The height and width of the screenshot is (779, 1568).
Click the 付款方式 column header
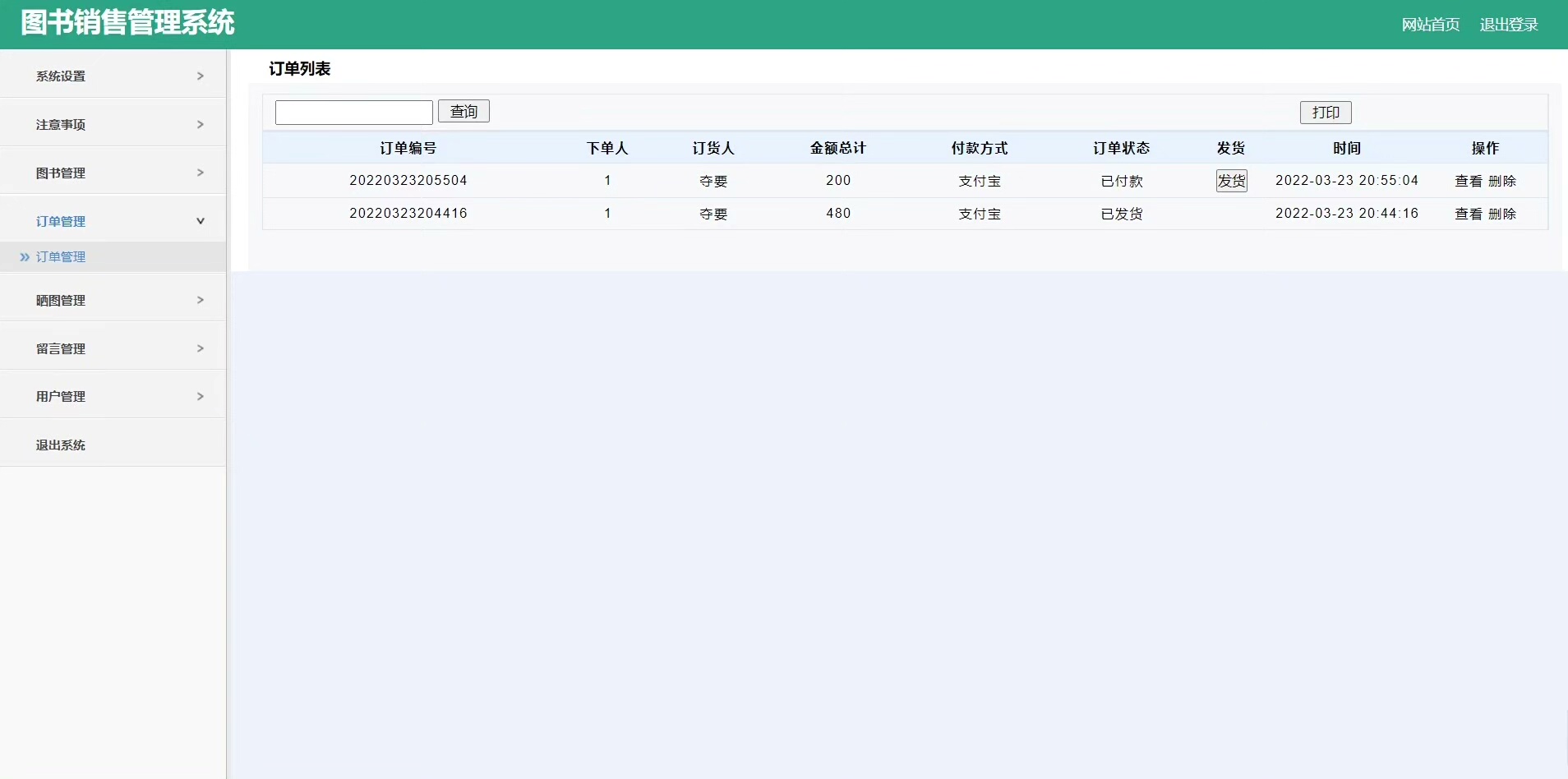980,148
